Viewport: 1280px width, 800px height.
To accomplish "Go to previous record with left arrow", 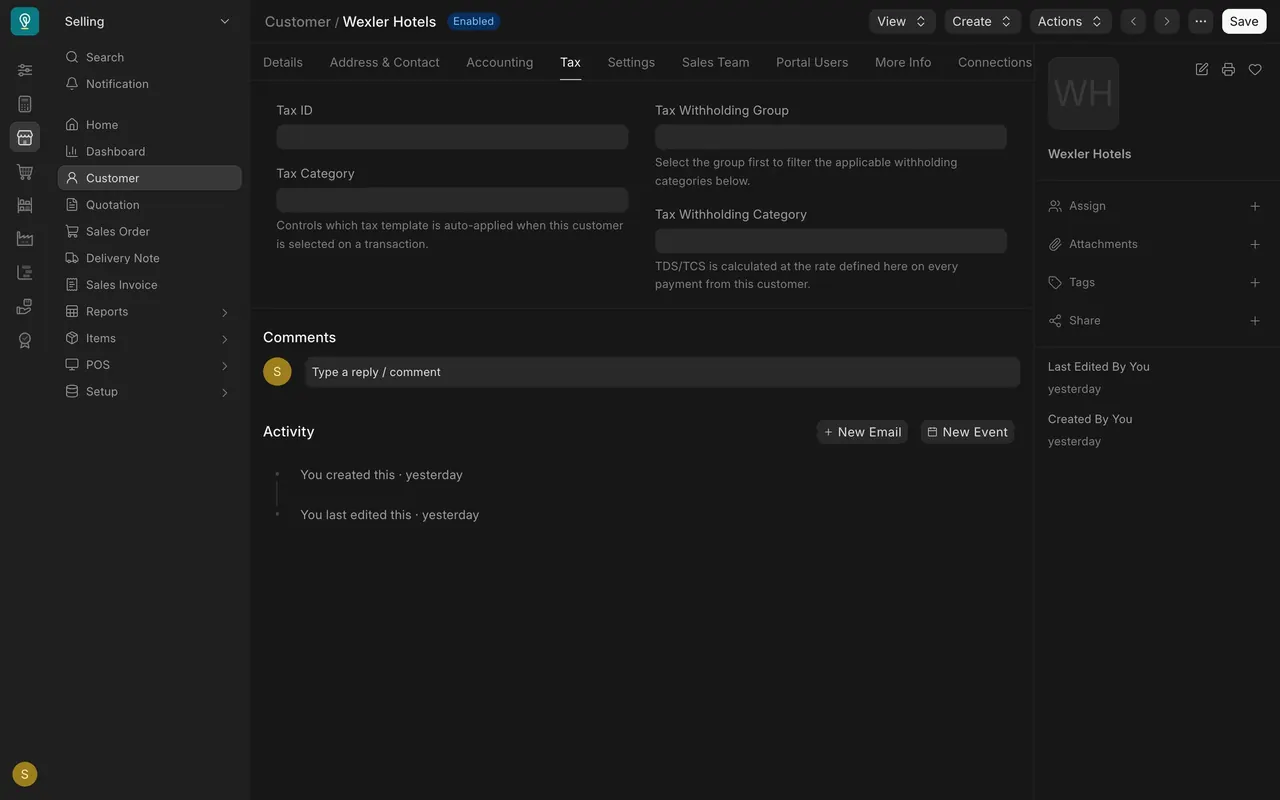I will (x=1133, y=21).
